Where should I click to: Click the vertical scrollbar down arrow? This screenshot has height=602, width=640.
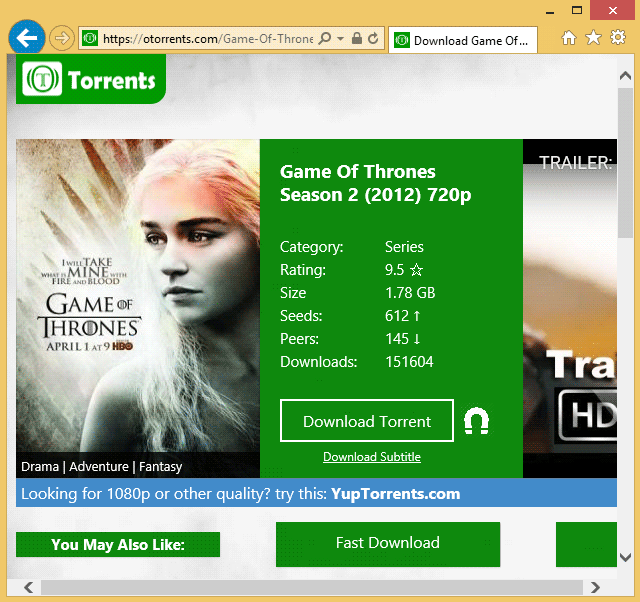coord(625,557)
